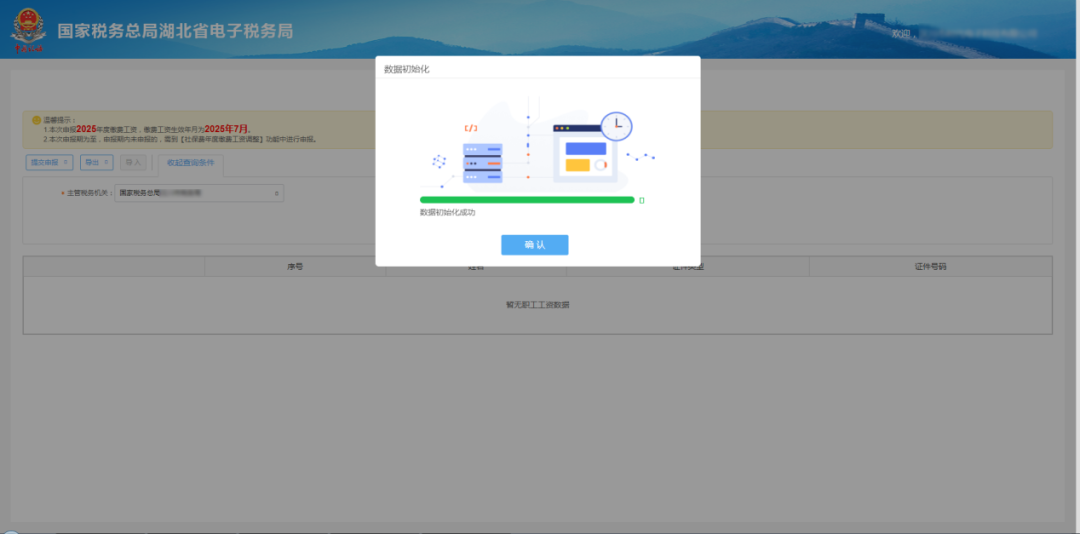Click the clock icon in the illustration
1080x534 pixels.
coord(616,125)
